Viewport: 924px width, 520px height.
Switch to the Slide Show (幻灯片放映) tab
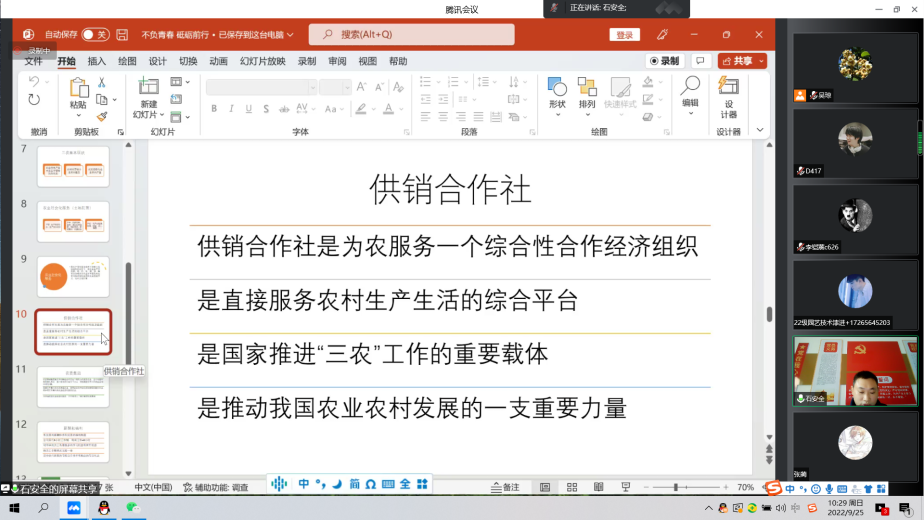coord(262,61)
